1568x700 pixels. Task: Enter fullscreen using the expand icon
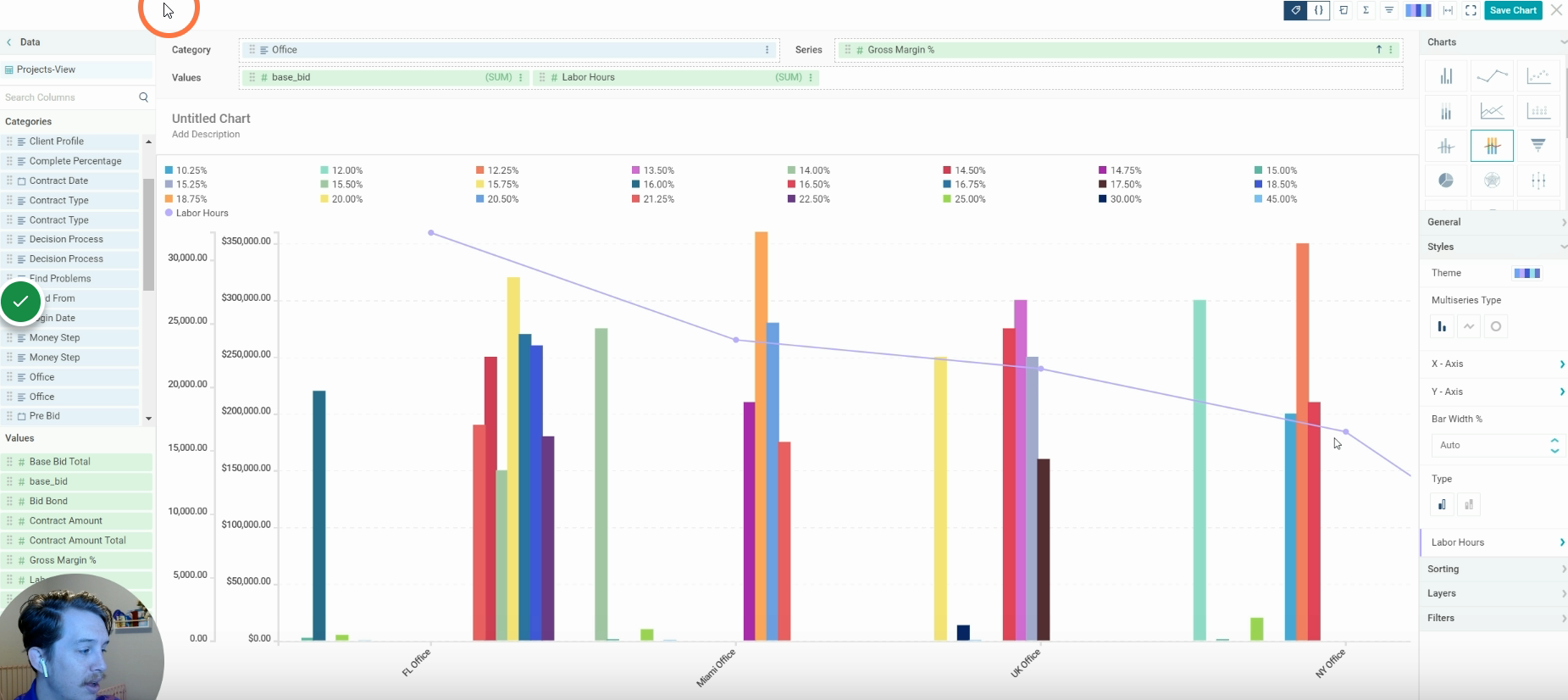coord(1471,10)
